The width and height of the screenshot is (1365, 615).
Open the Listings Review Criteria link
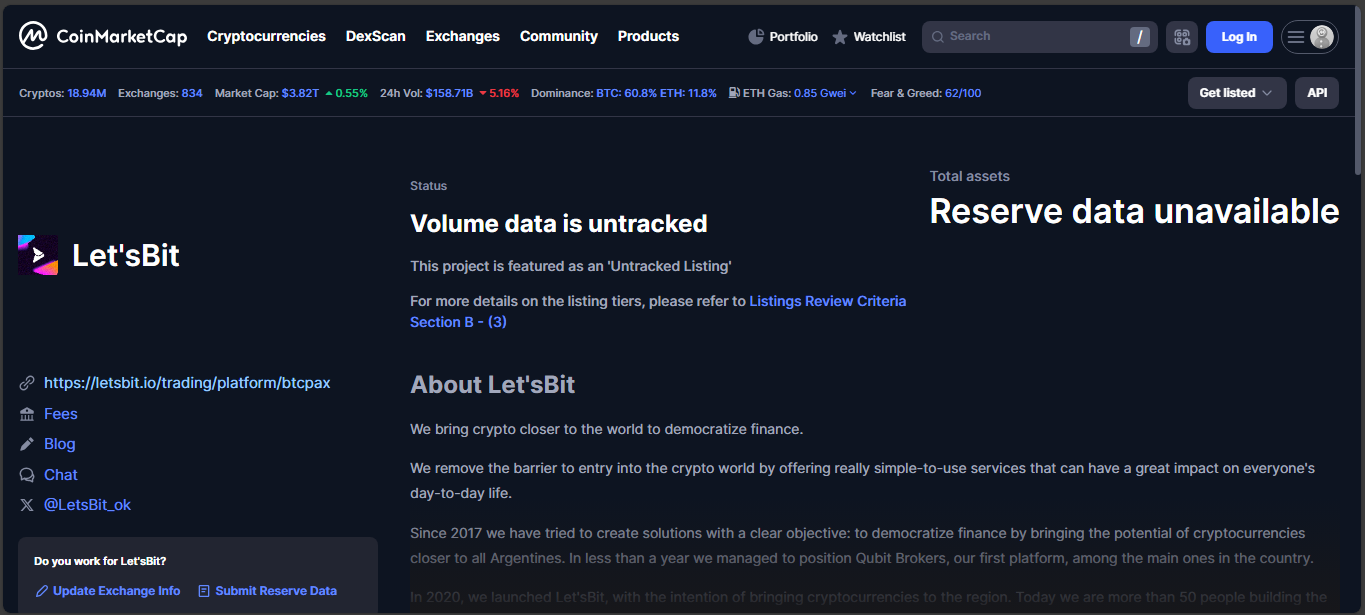(827, 301)
